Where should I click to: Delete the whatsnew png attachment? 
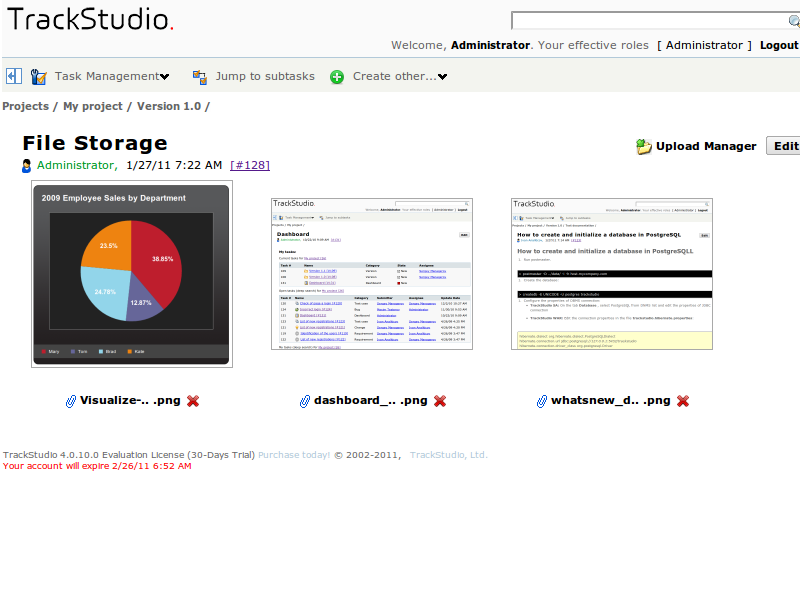(x=683, y=401)
